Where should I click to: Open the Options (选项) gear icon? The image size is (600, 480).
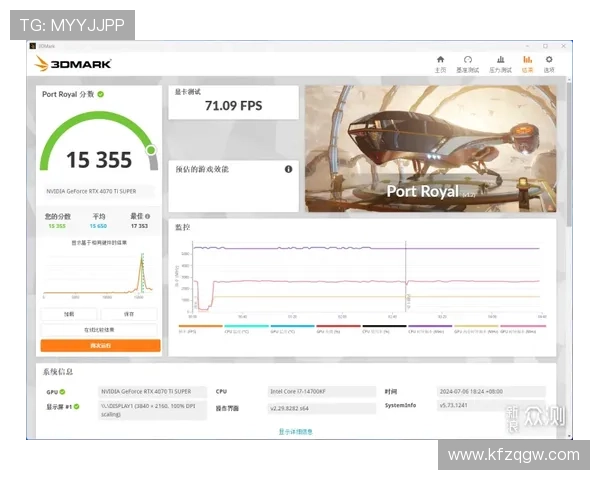tap(549, 63)
